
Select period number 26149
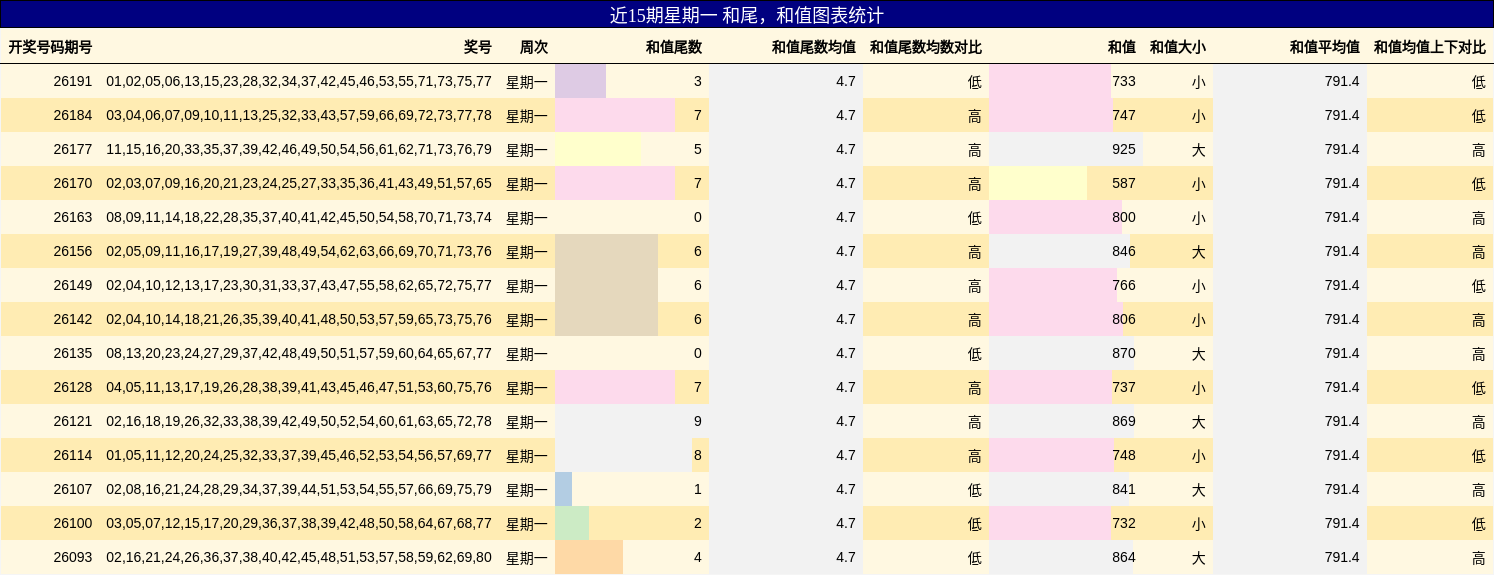click(72, 285)
